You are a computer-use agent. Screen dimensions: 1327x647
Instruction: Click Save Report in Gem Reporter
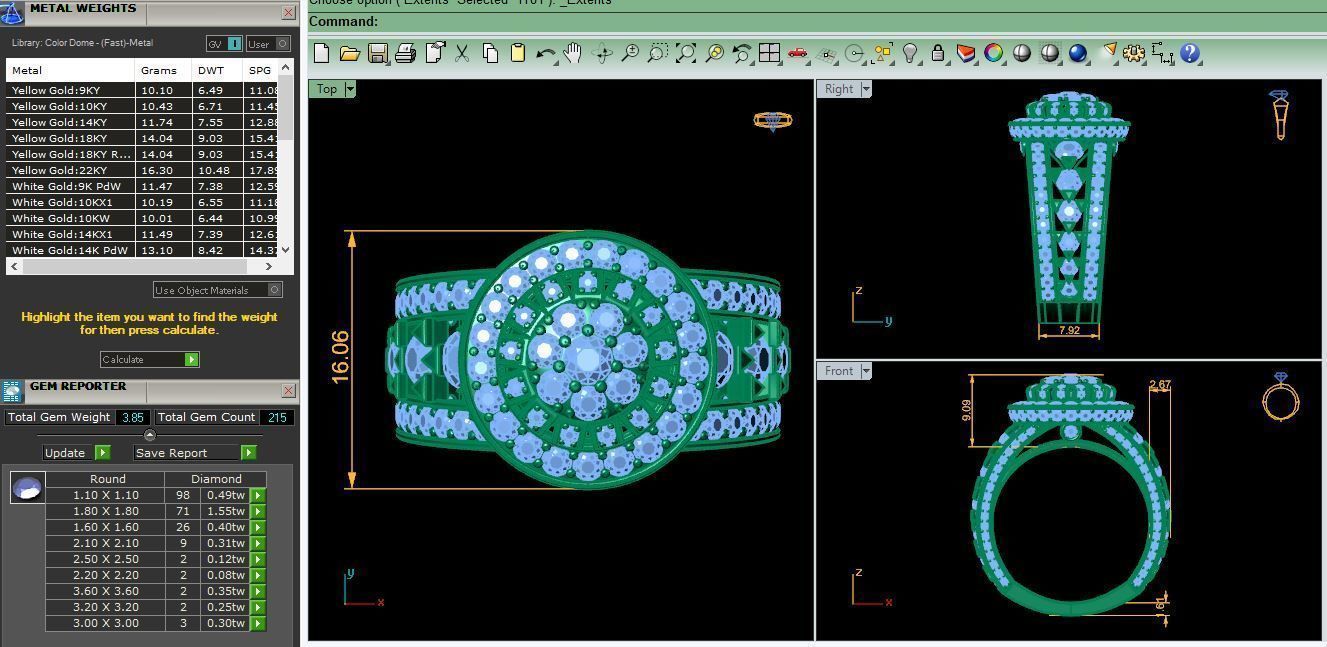coord(182,452)
